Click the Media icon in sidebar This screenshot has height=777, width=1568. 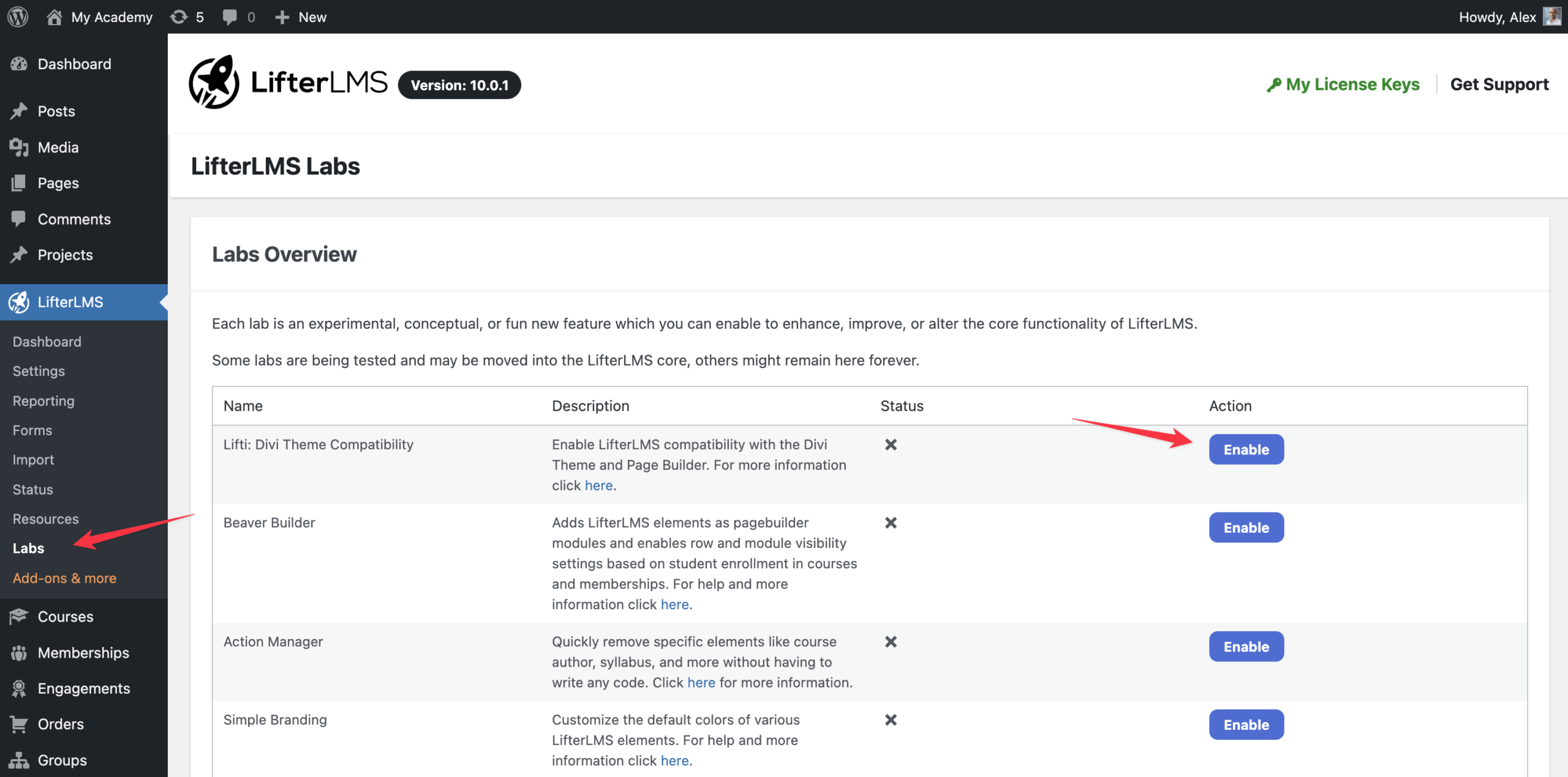[x=19, y=147]
